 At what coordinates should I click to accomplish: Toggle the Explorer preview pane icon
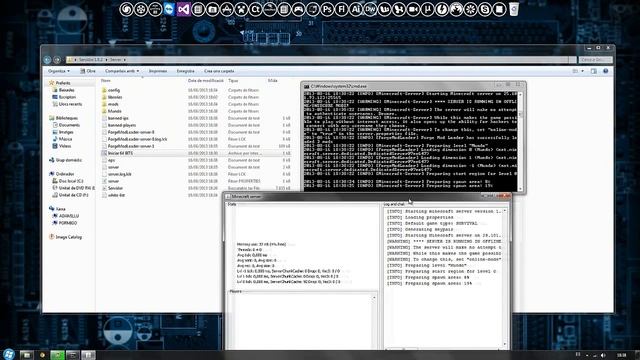tap(594, 71)
